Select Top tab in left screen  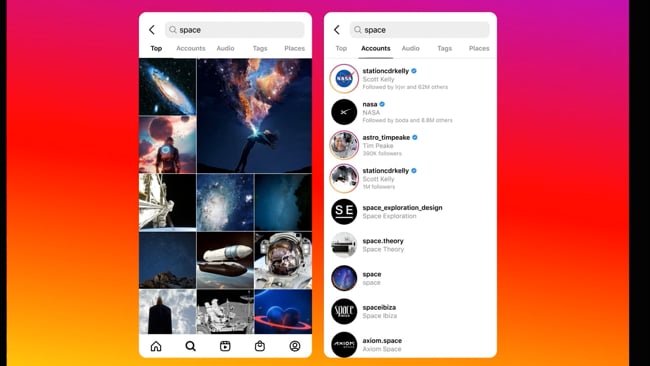click(156, 48)
